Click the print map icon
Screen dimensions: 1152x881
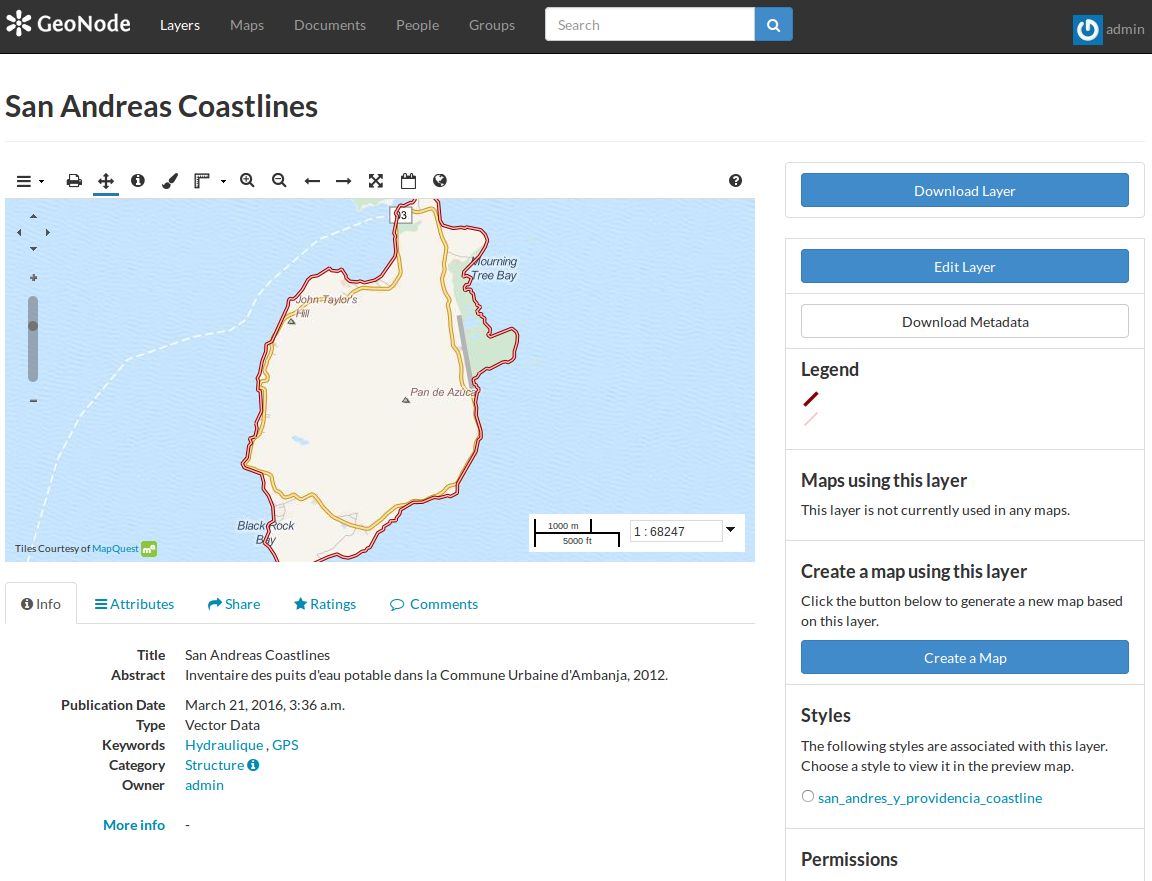coord(74,181)
